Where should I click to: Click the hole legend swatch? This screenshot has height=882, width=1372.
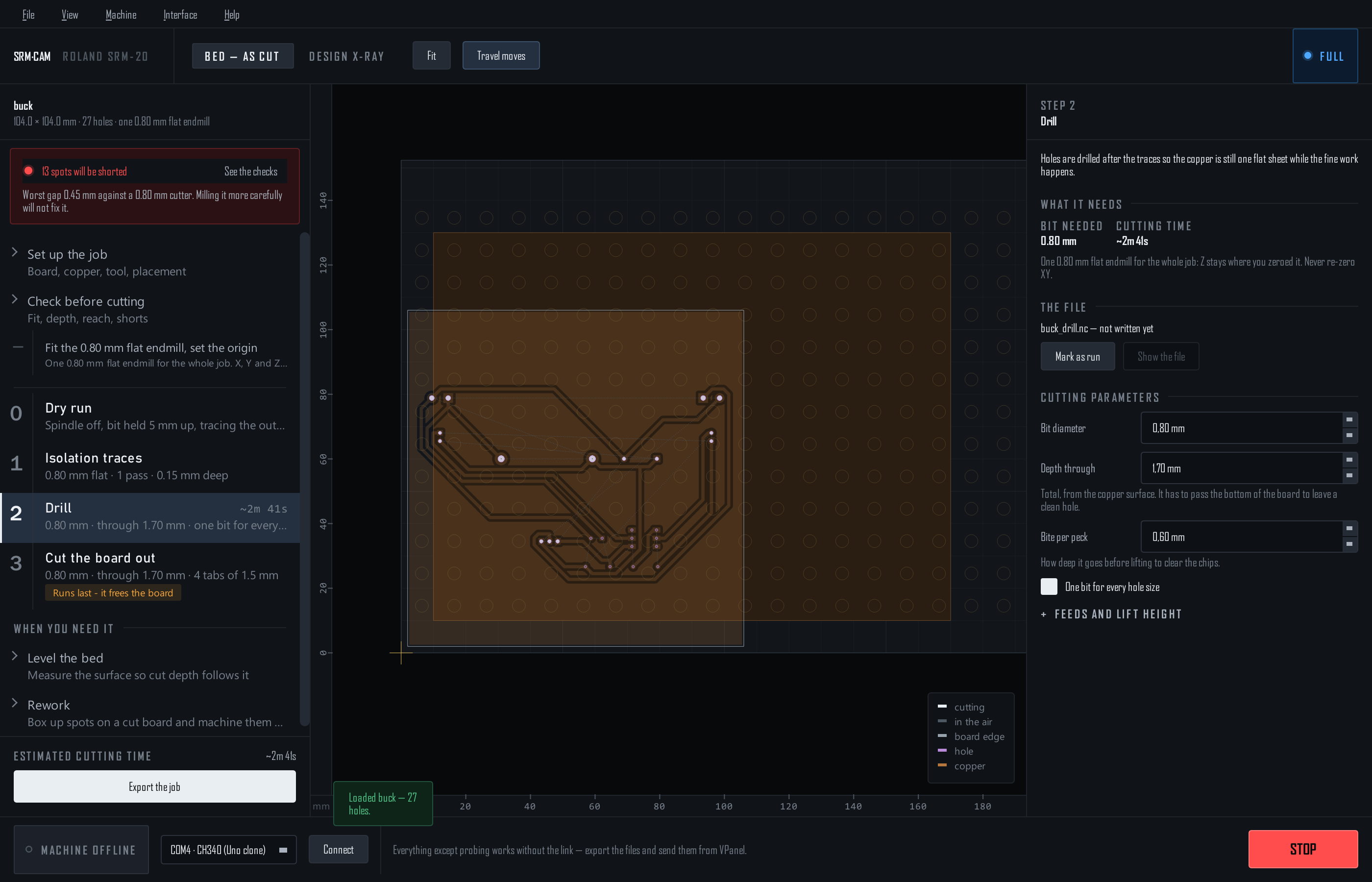(x=942, y=750)
